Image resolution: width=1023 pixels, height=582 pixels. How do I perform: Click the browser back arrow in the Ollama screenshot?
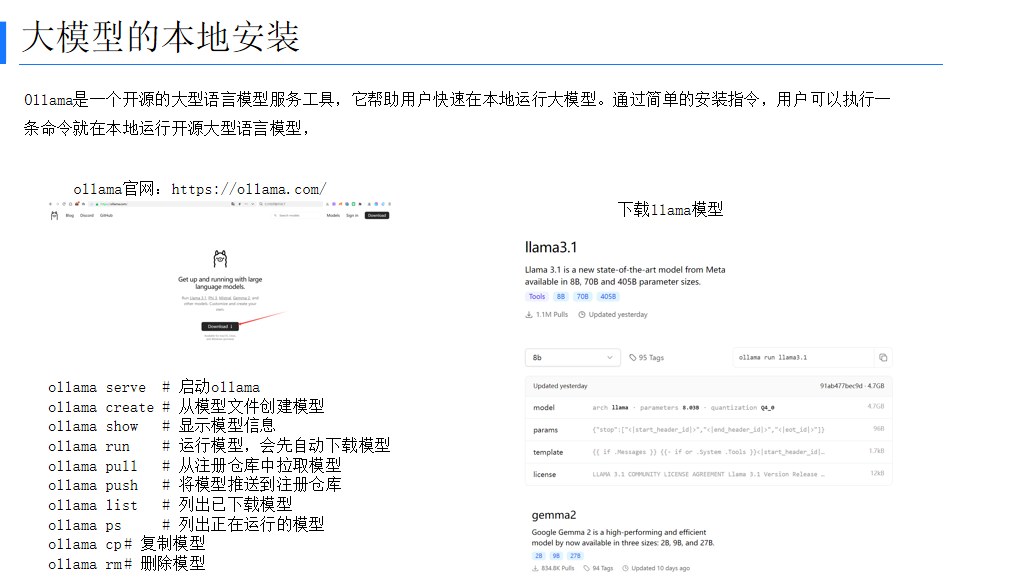tap(50, 204)
